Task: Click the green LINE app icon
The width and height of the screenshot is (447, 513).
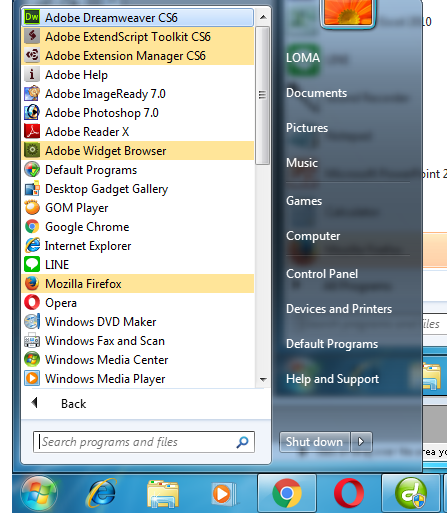Action: point(32,264)
